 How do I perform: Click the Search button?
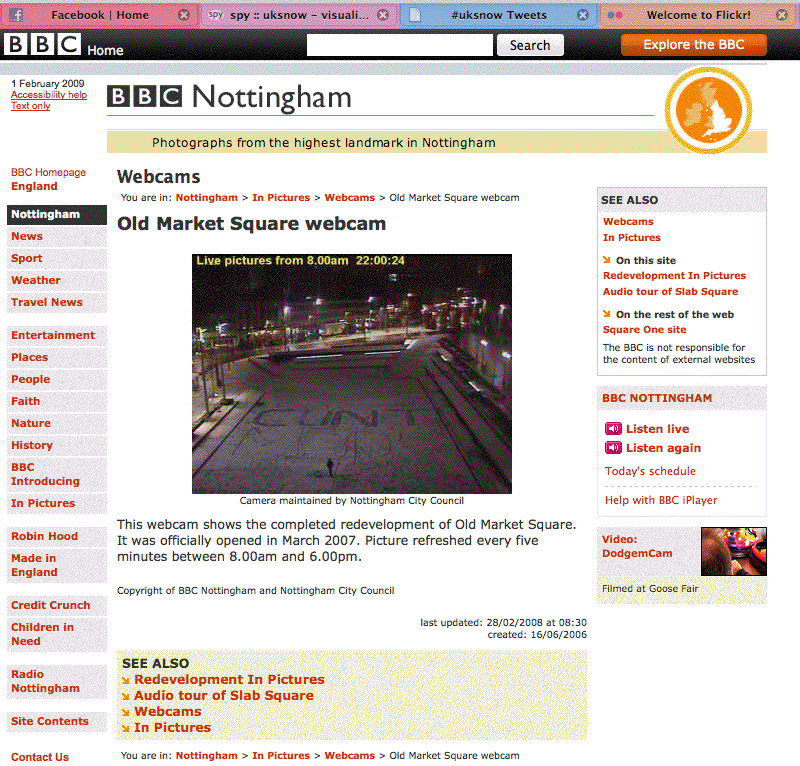(530, 45)
